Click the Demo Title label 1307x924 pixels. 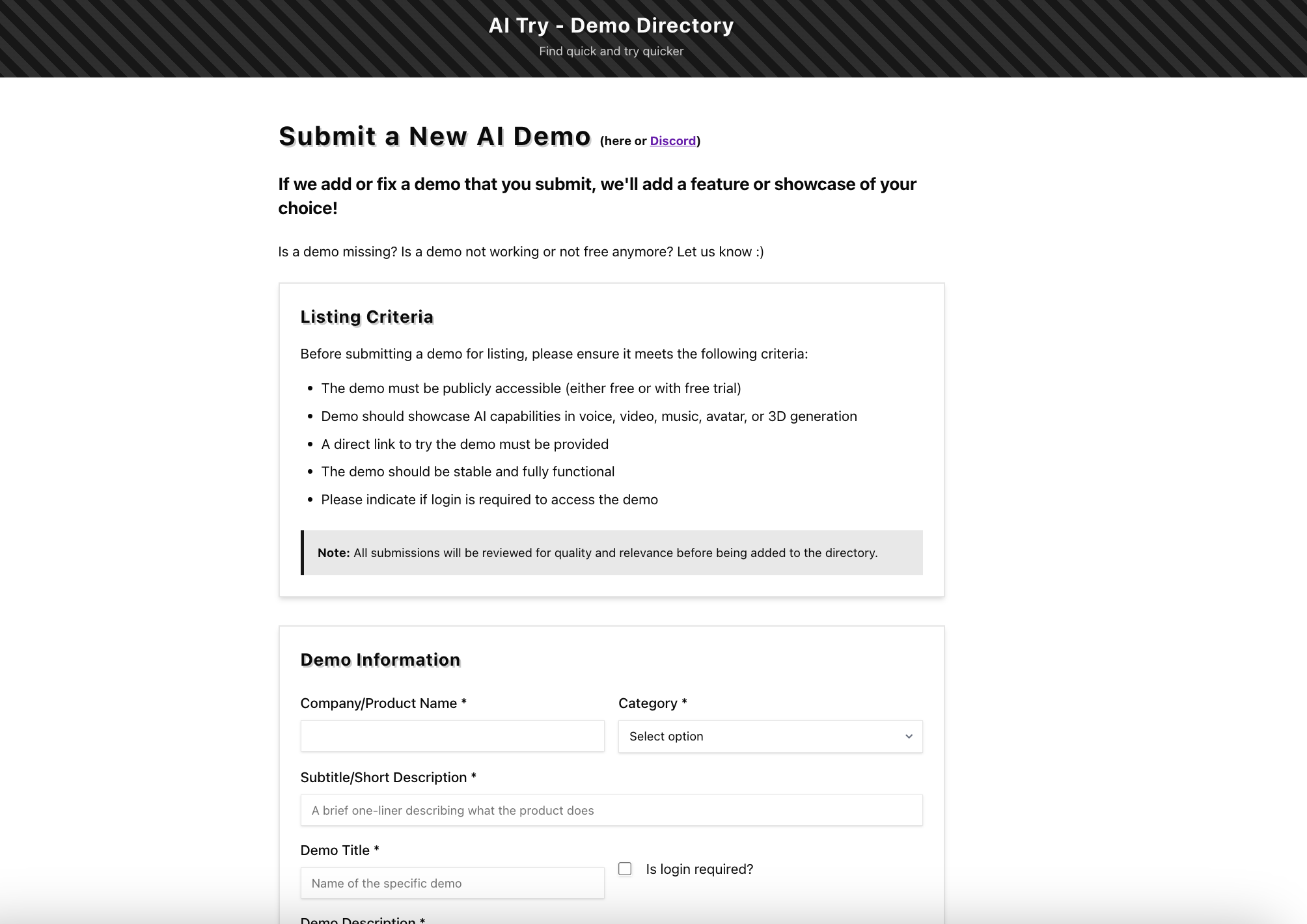coord(339,850)
